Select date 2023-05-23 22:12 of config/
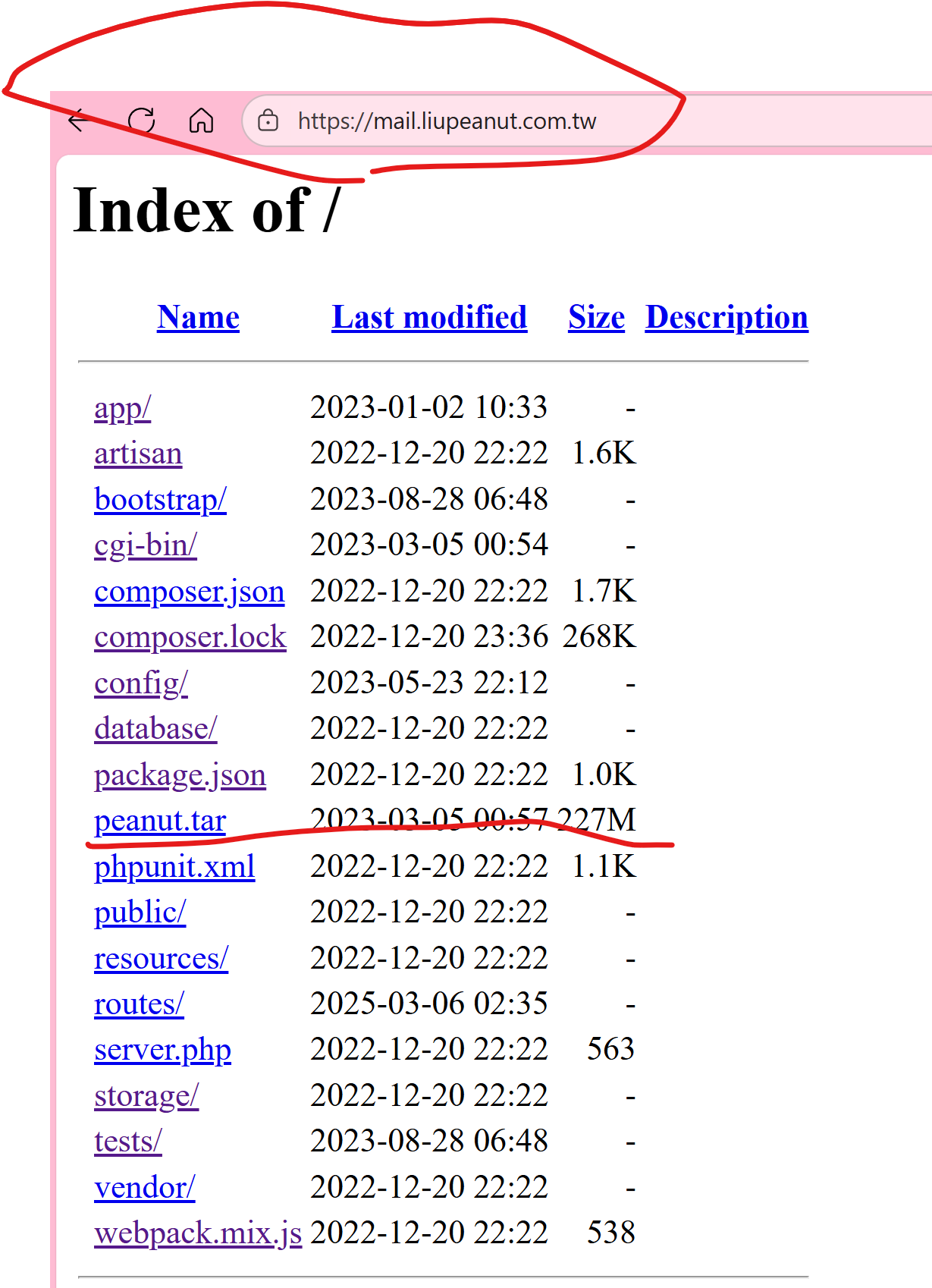 point(429,683)
